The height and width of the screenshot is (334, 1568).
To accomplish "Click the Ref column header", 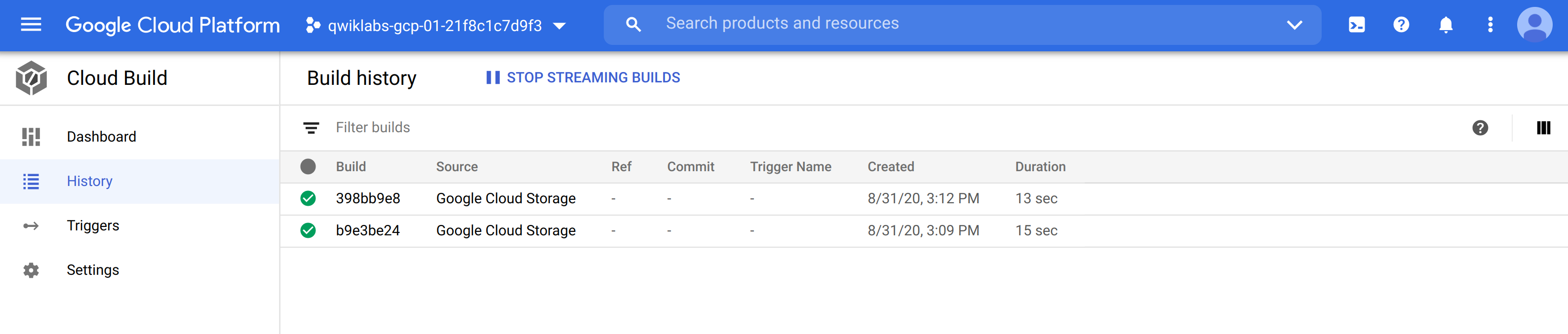I will pyautogui.click(x=621, y=167).
